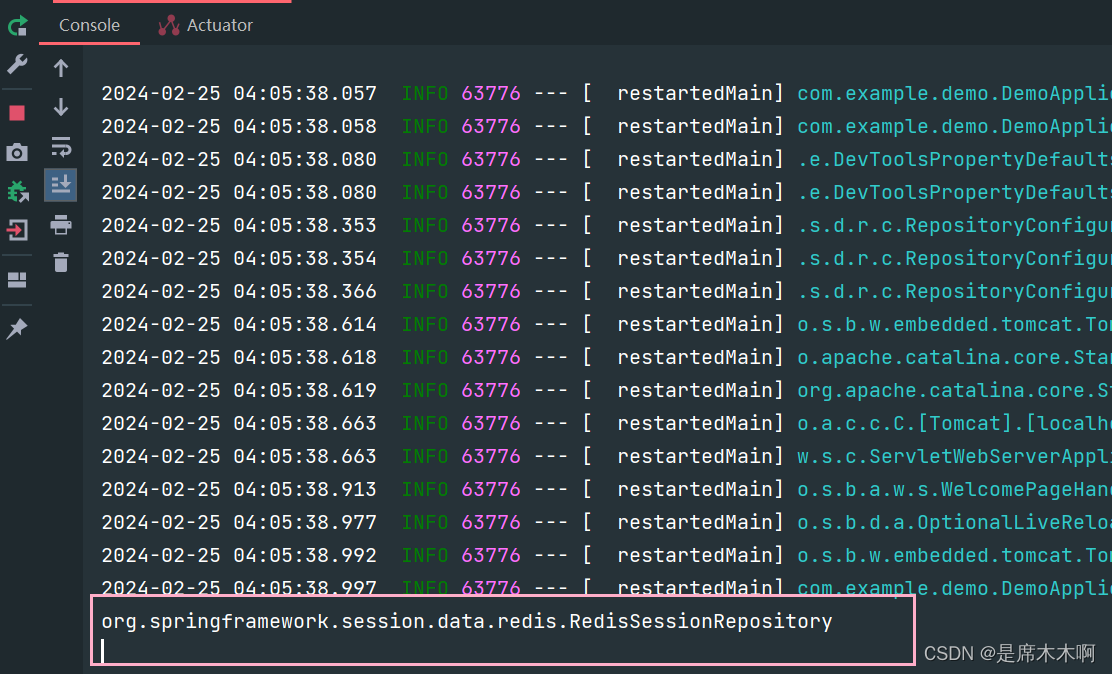Open run settings via wrench icon

(x=17, y=64)
